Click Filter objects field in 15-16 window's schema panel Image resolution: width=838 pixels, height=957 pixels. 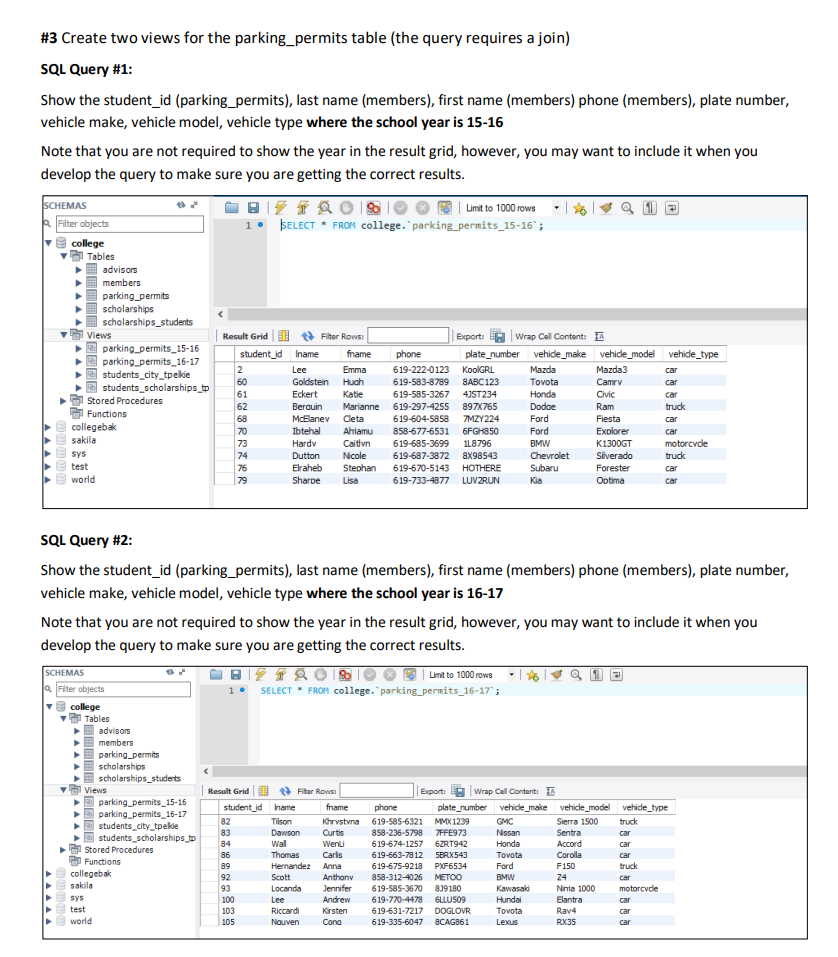[x=130, y=224]
